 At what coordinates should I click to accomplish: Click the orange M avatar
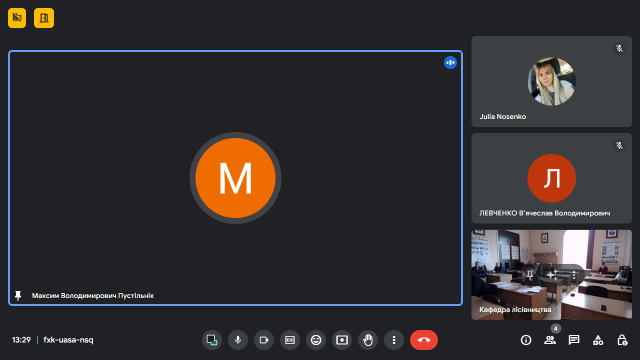pos(236,178)
